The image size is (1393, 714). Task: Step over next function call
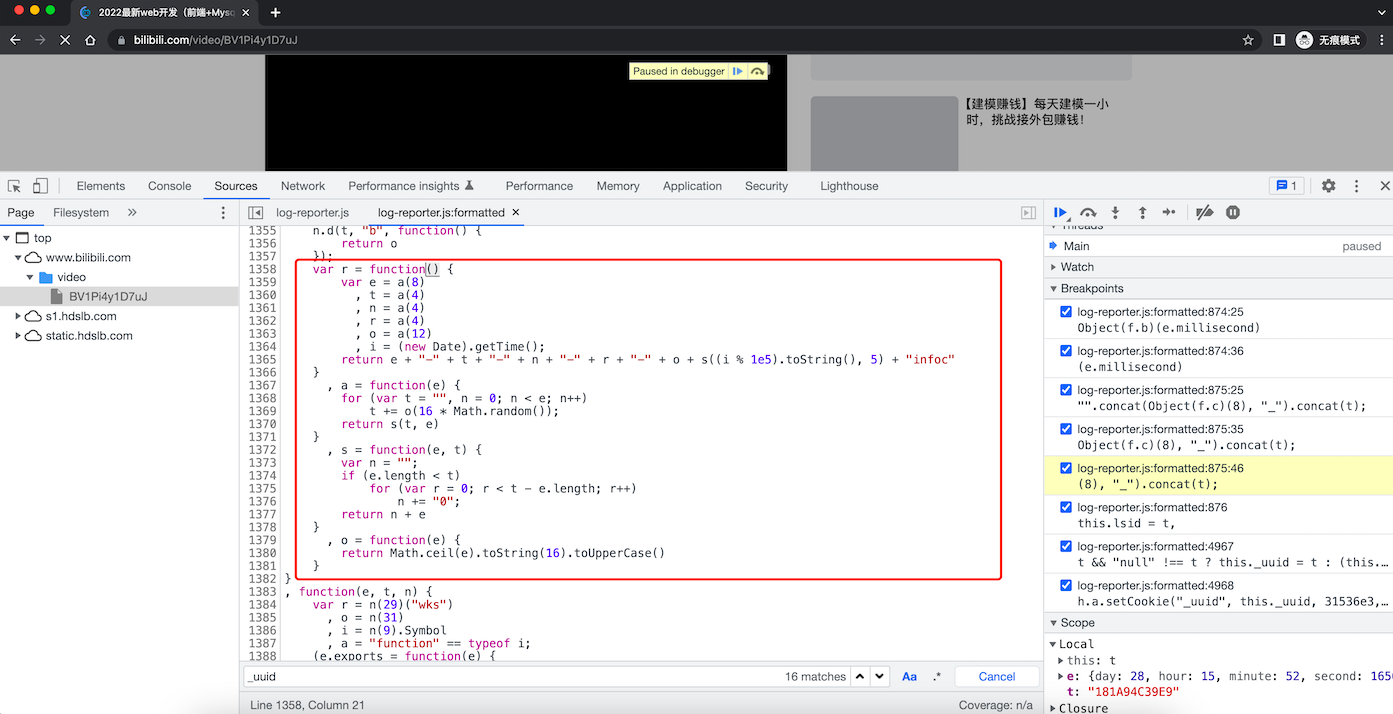tap(1089, 212)
